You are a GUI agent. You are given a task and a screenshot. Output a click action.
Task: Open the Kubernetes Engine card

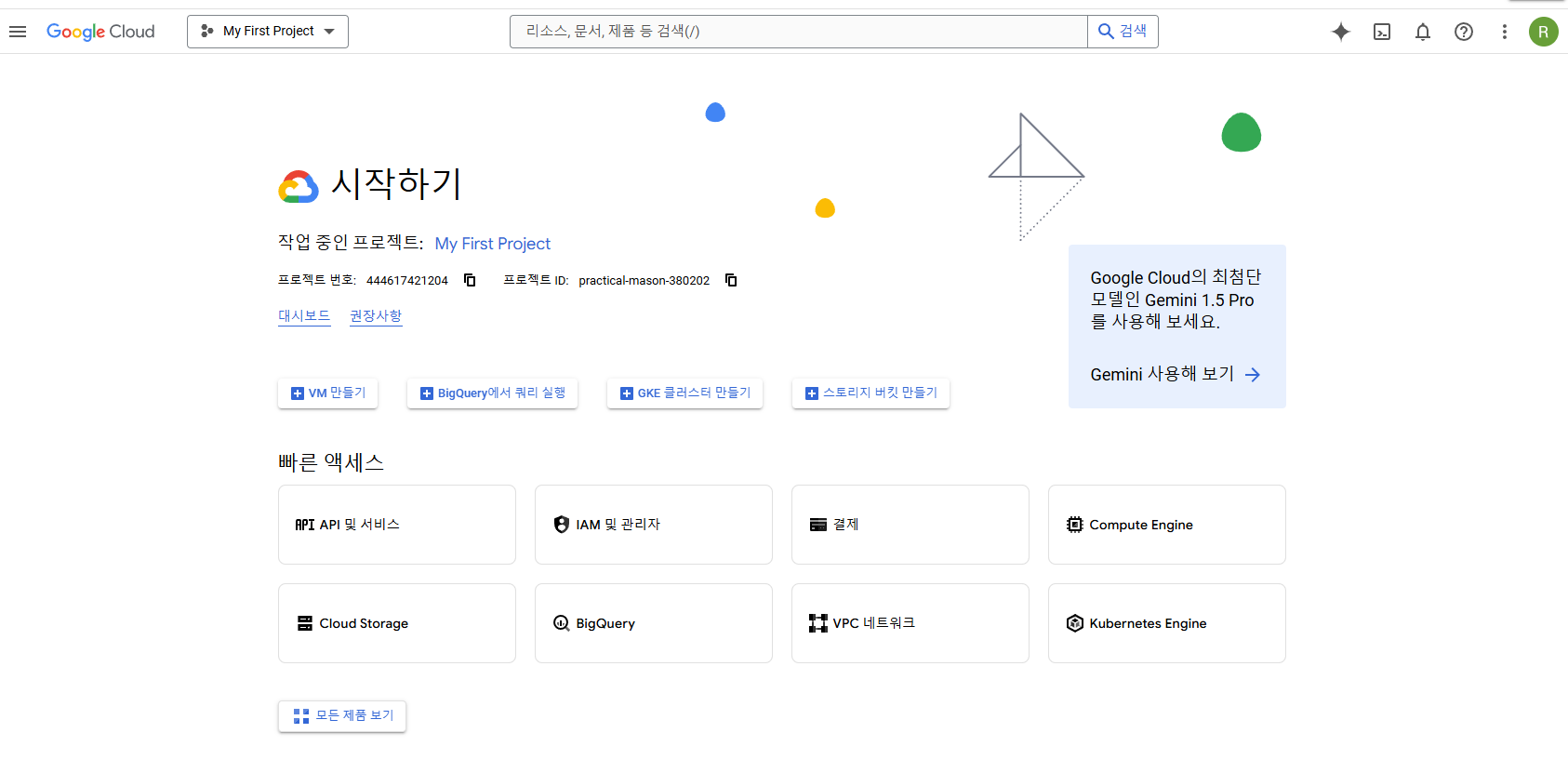(1167, 623)
